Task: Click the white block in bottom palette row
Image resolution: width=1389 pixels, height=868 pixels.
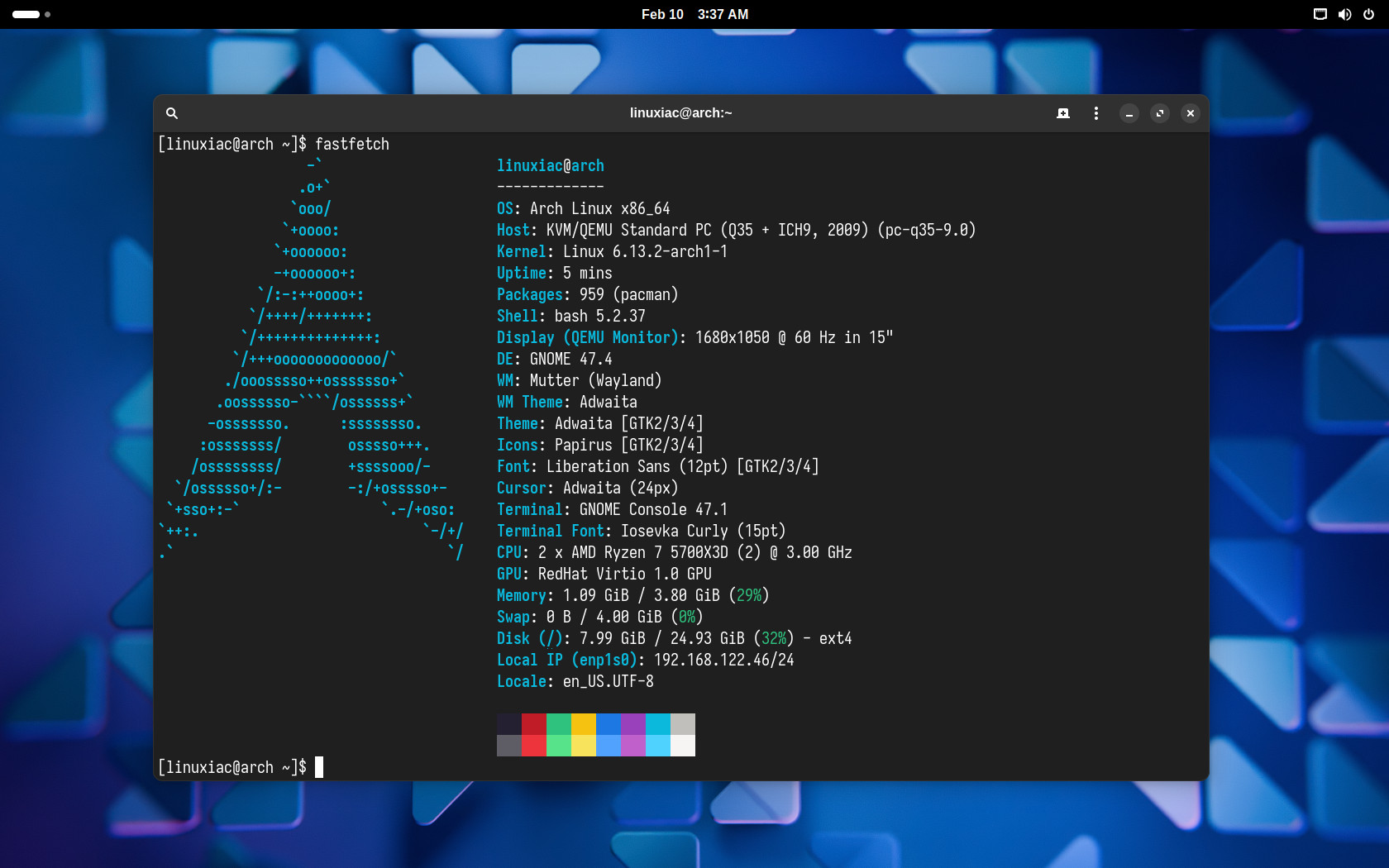Action: [683, 746]
